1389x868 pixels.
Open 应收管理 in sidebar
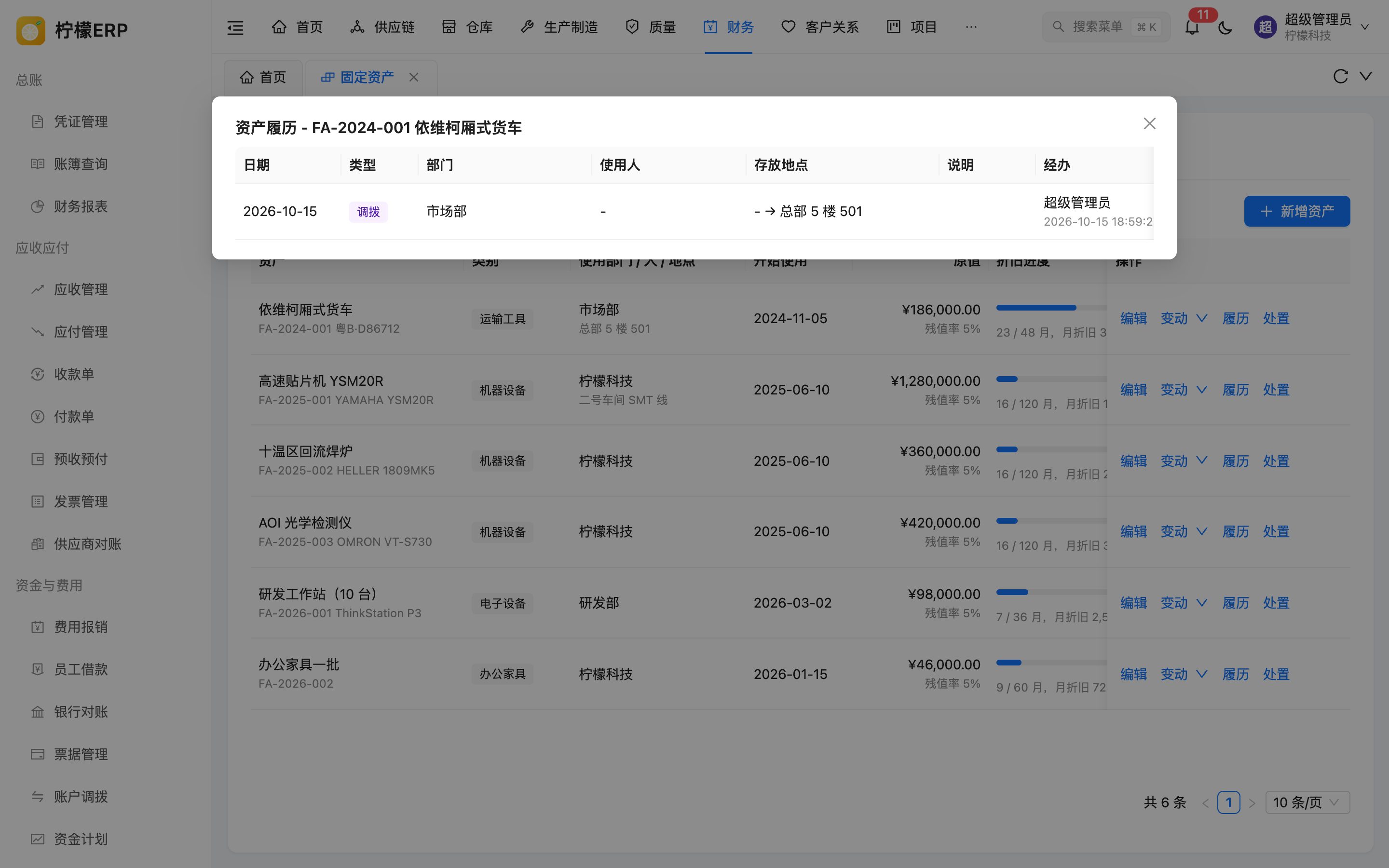pos(81,289)
